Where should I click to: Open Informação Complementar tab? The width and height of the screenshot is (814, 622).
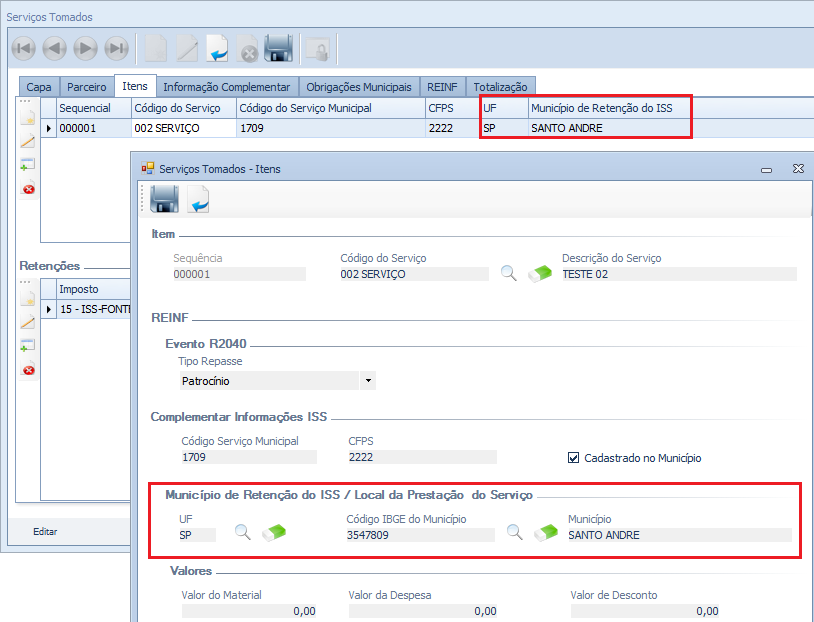pyautogui.click(x=227, y=87)
